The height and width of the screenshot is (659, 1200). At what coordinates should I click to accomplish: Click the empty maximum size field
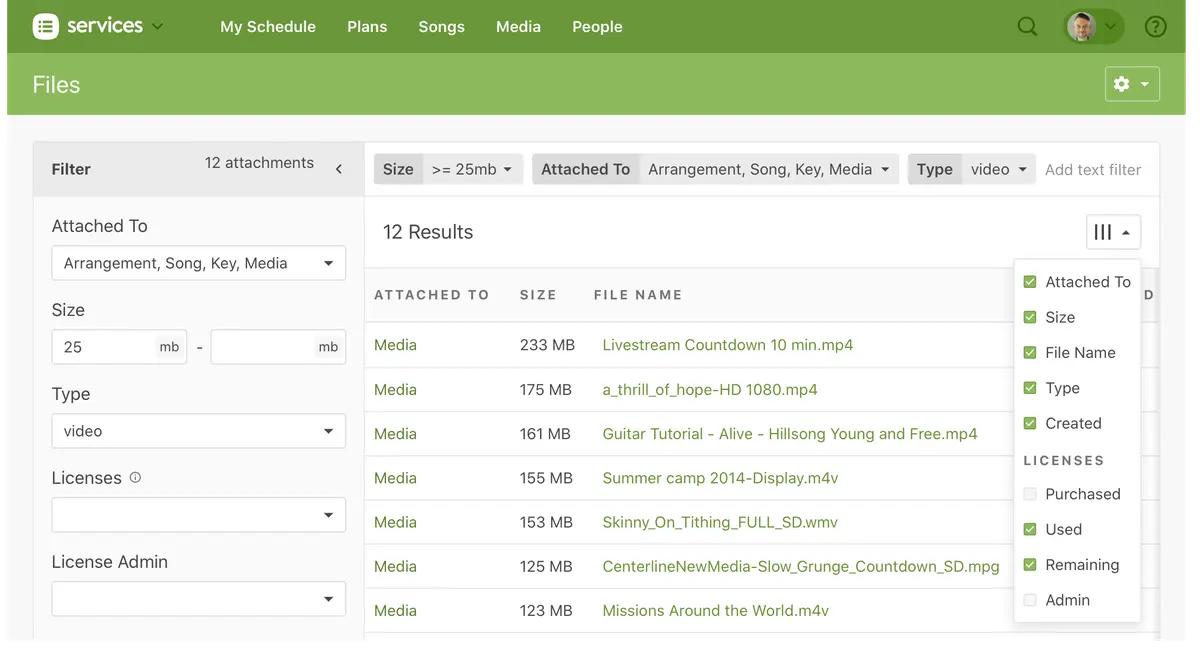pyautogui.click(x=278, y=347)
